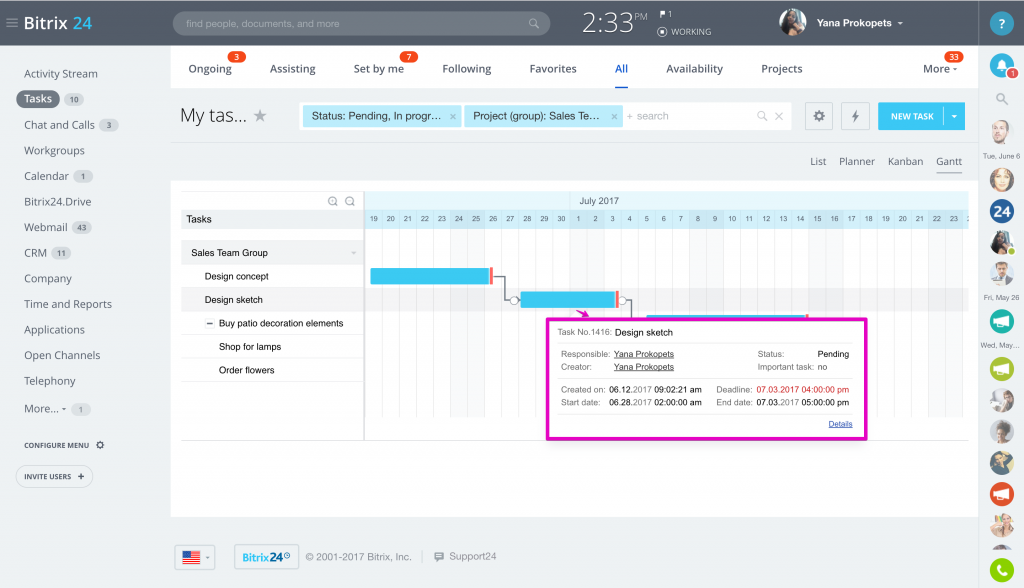
Task: Open Bitrix24.Drive in sidebar
Action: click(x=57, y=202)
